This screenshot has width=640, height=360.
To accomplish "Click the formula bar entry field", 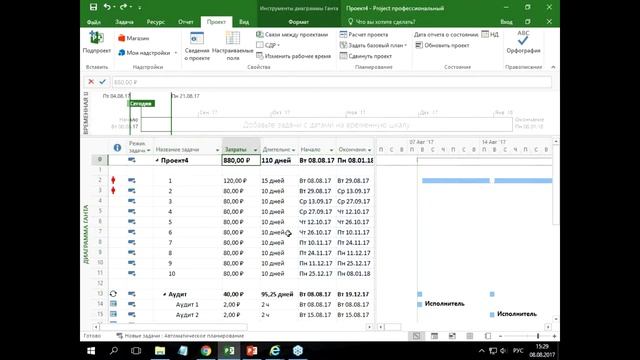I will point(332,82).
